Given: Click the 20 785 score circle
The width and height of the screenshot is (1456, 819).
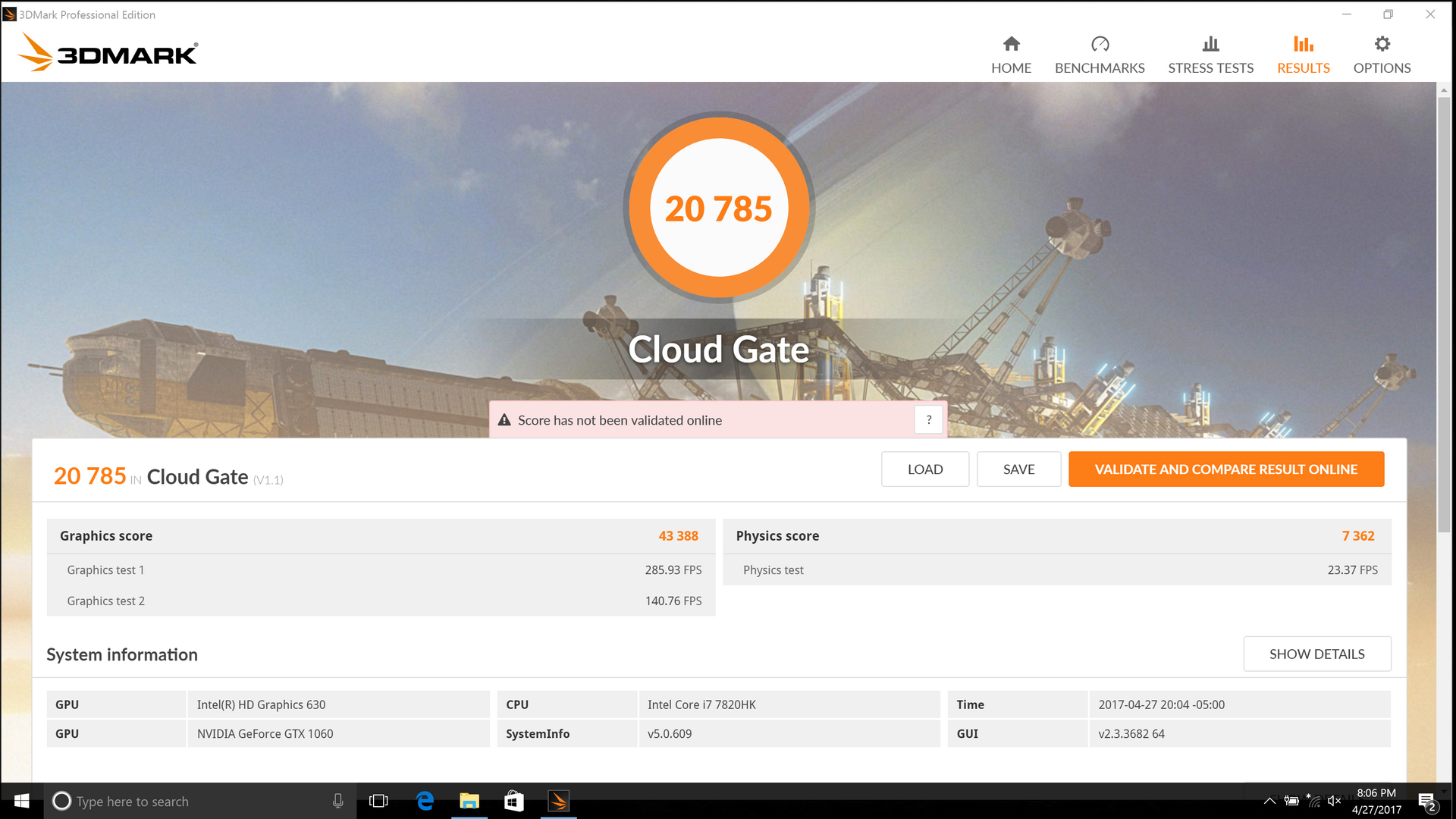Looking at the screenshot, I should pyautogui.click(x=719, y=208).
